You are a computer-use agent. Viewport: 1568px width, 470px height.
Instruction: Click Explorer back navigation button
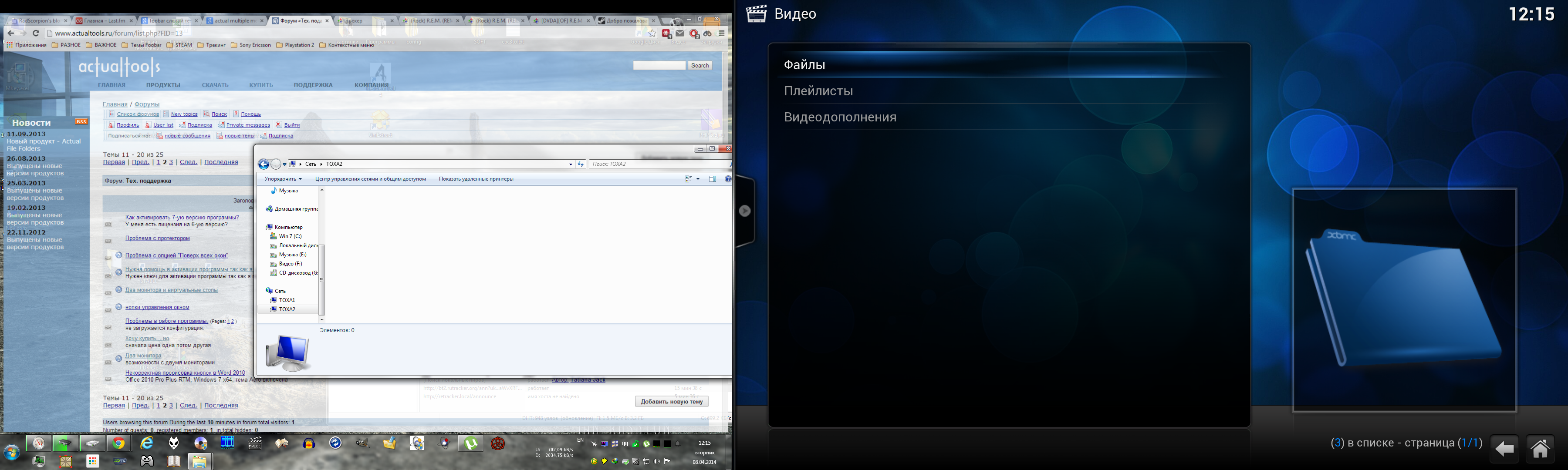264,164
